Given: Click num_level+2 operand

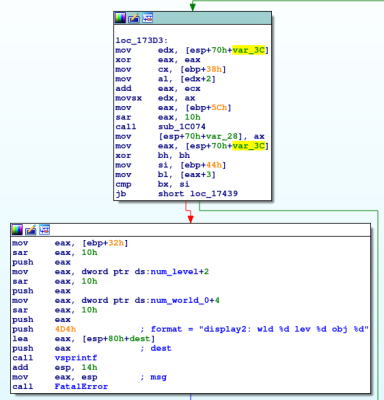Looking at the screenshot, I should click(180, 272).
